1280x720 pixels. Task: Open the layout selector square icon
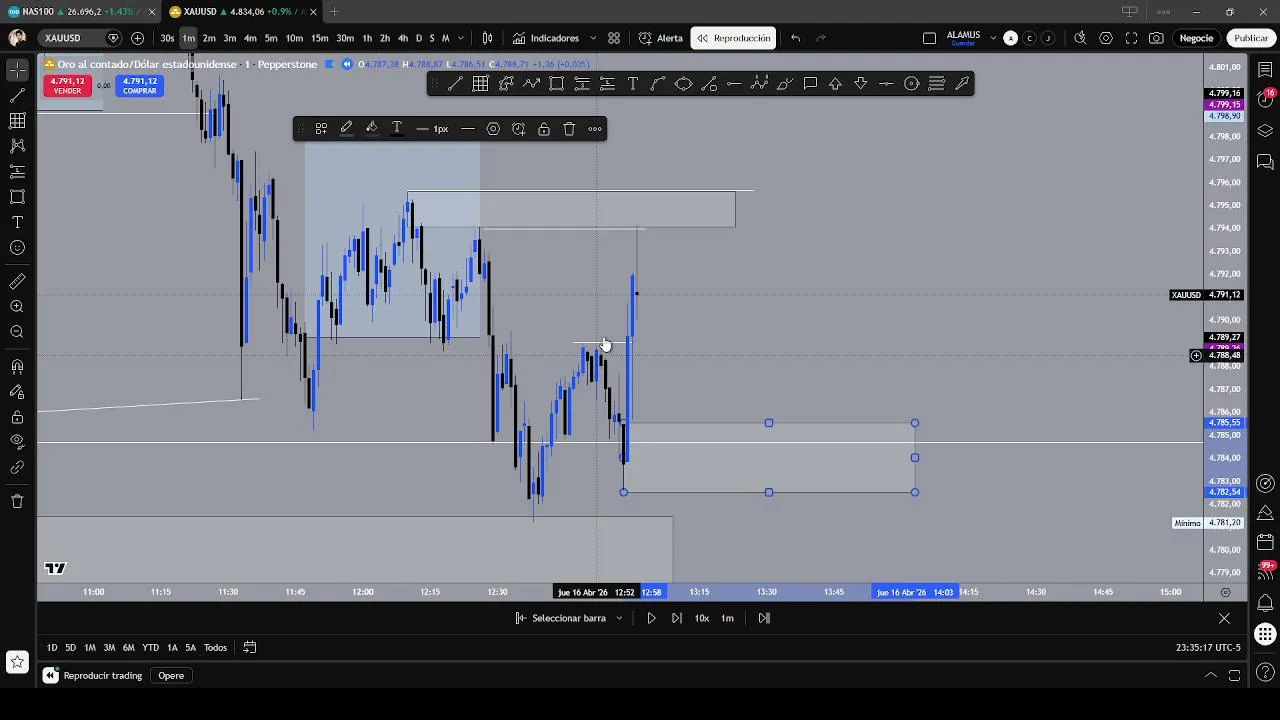pos(929,38)
